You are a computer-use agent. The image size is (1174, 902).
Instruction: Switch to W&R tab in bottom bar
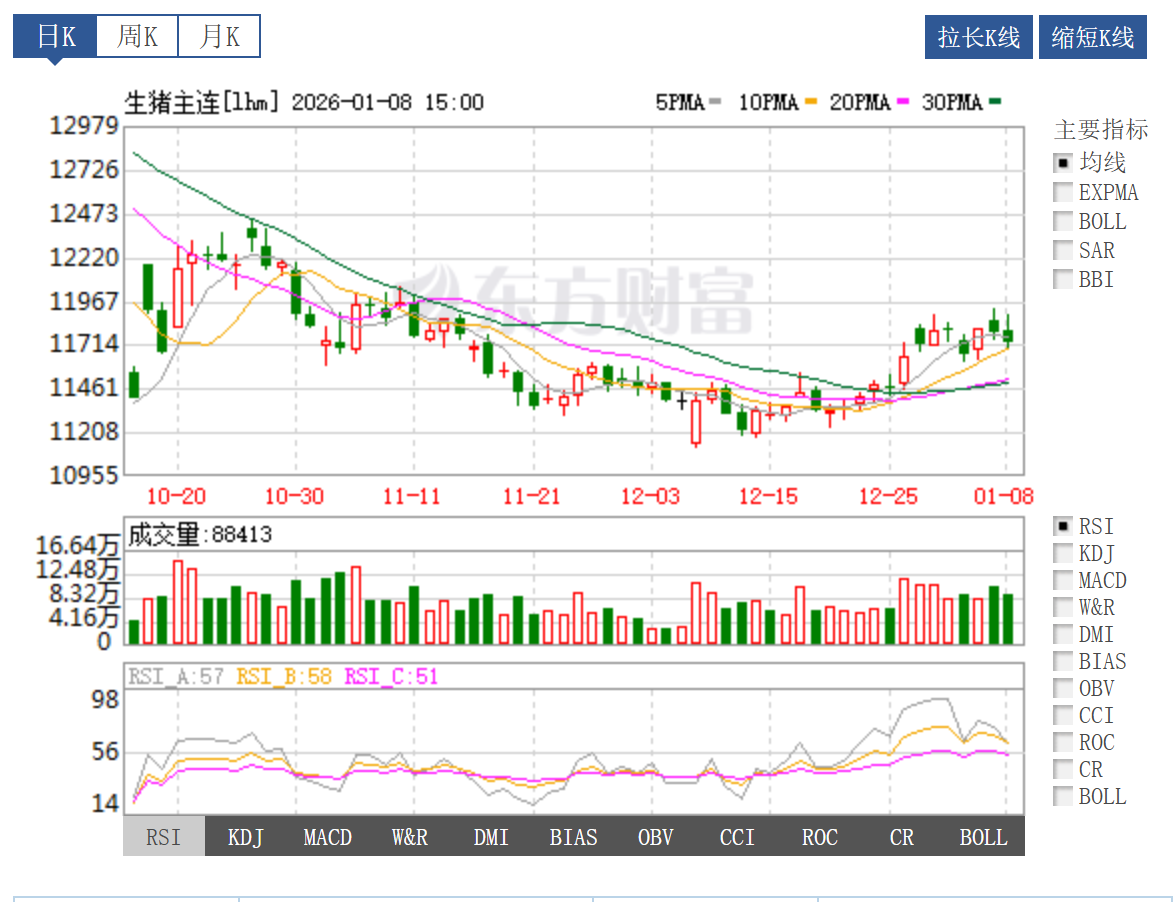pyautogui.click(x=410, y=837)
